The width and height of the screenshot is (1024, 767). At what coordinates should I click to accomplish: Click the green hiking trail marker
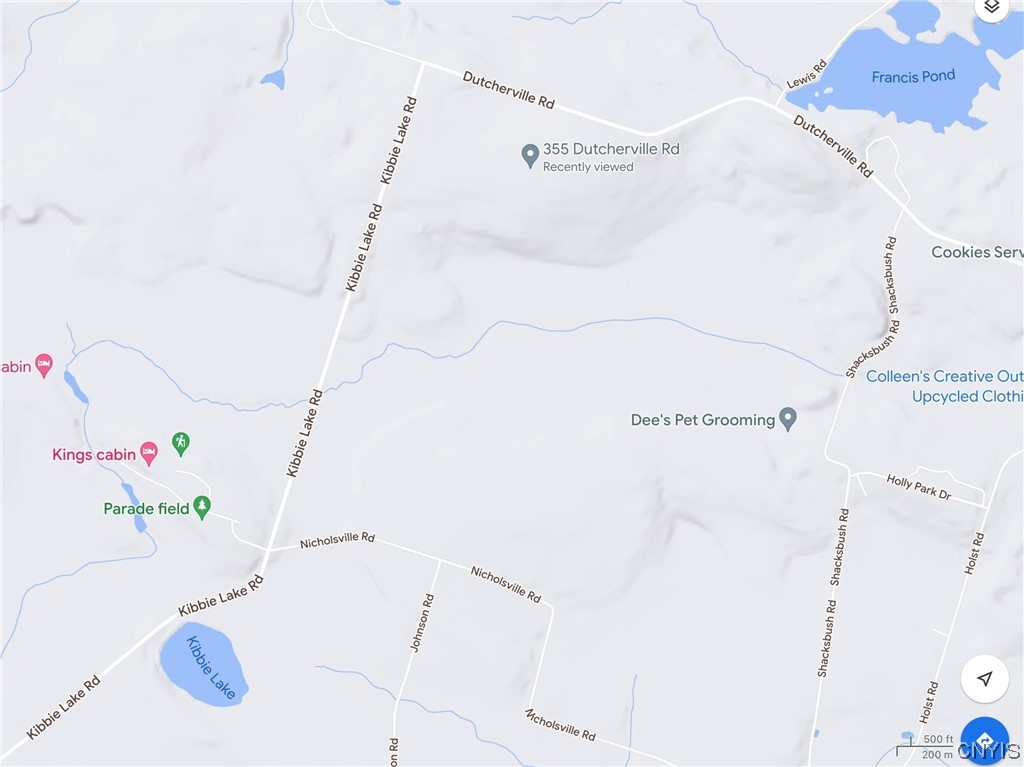[181, 443]
